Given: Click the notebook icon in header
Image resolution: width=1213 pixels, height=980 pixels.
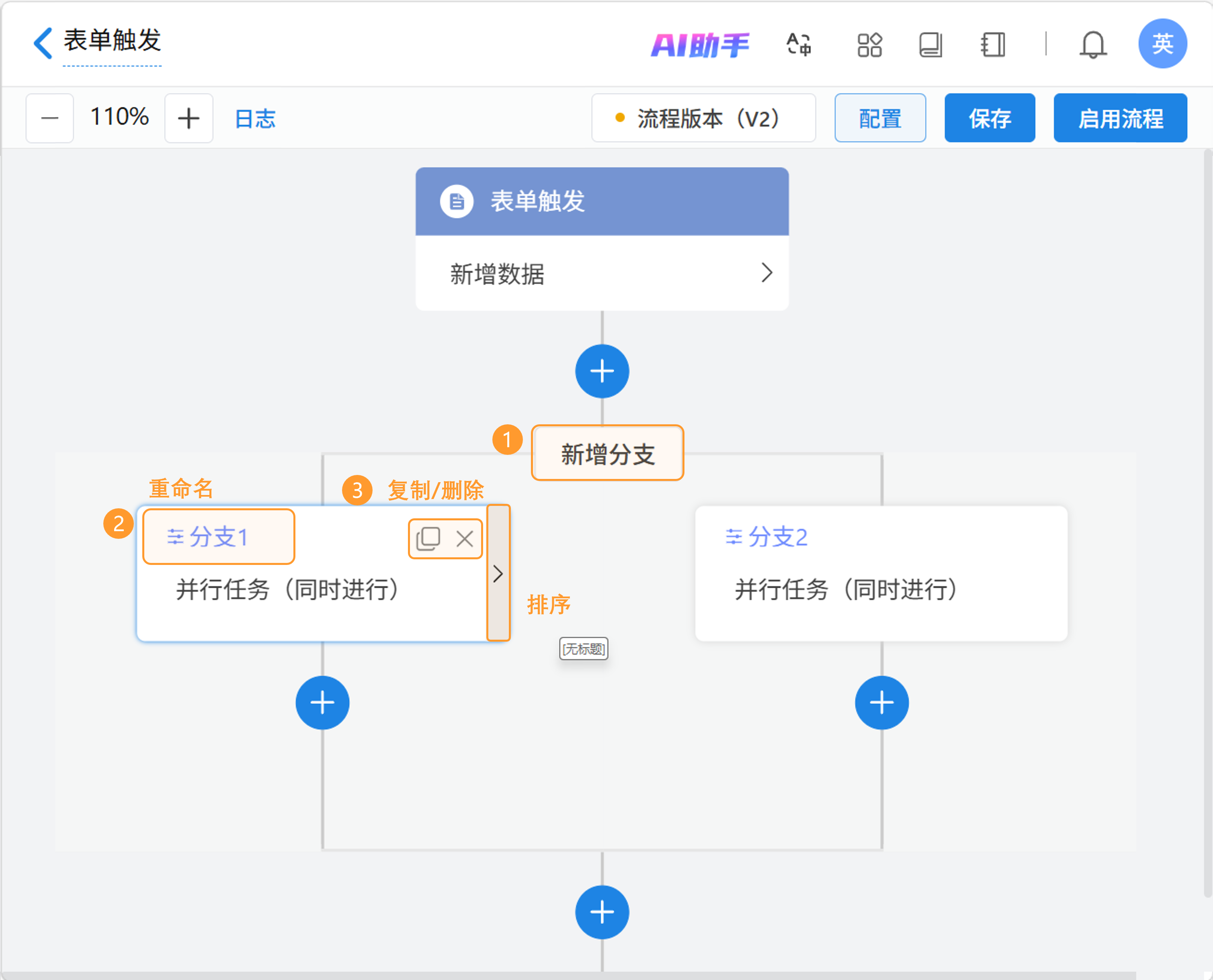Looking at the screenshot, I should coord(993,45).
